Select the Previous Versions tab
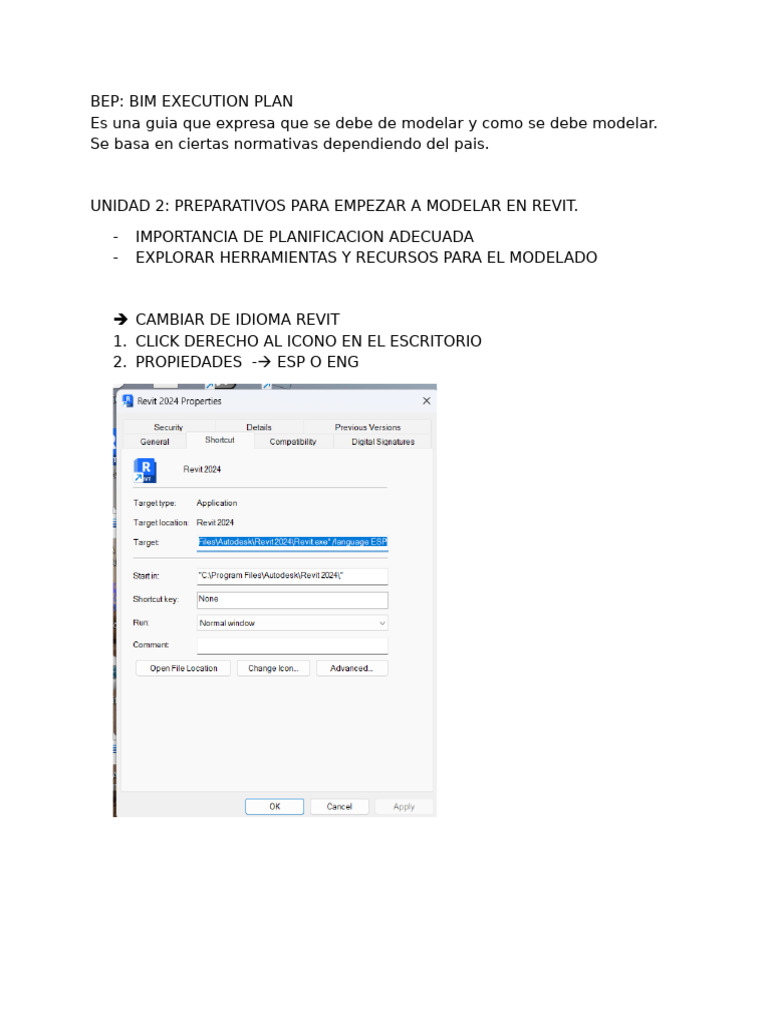Image resolution: width=768 pixels, height=1024 pixels. (x=367, y=427)
